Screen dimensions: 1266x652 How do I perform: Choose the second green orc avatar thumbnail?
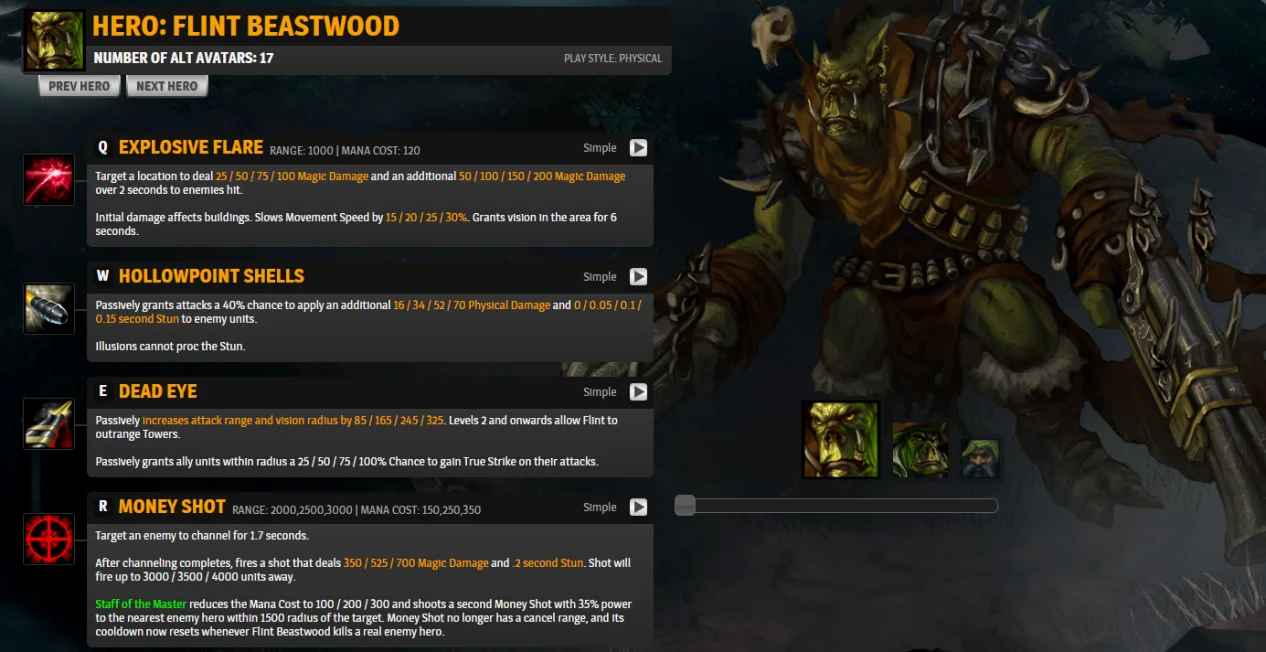[x=920, y=449]
